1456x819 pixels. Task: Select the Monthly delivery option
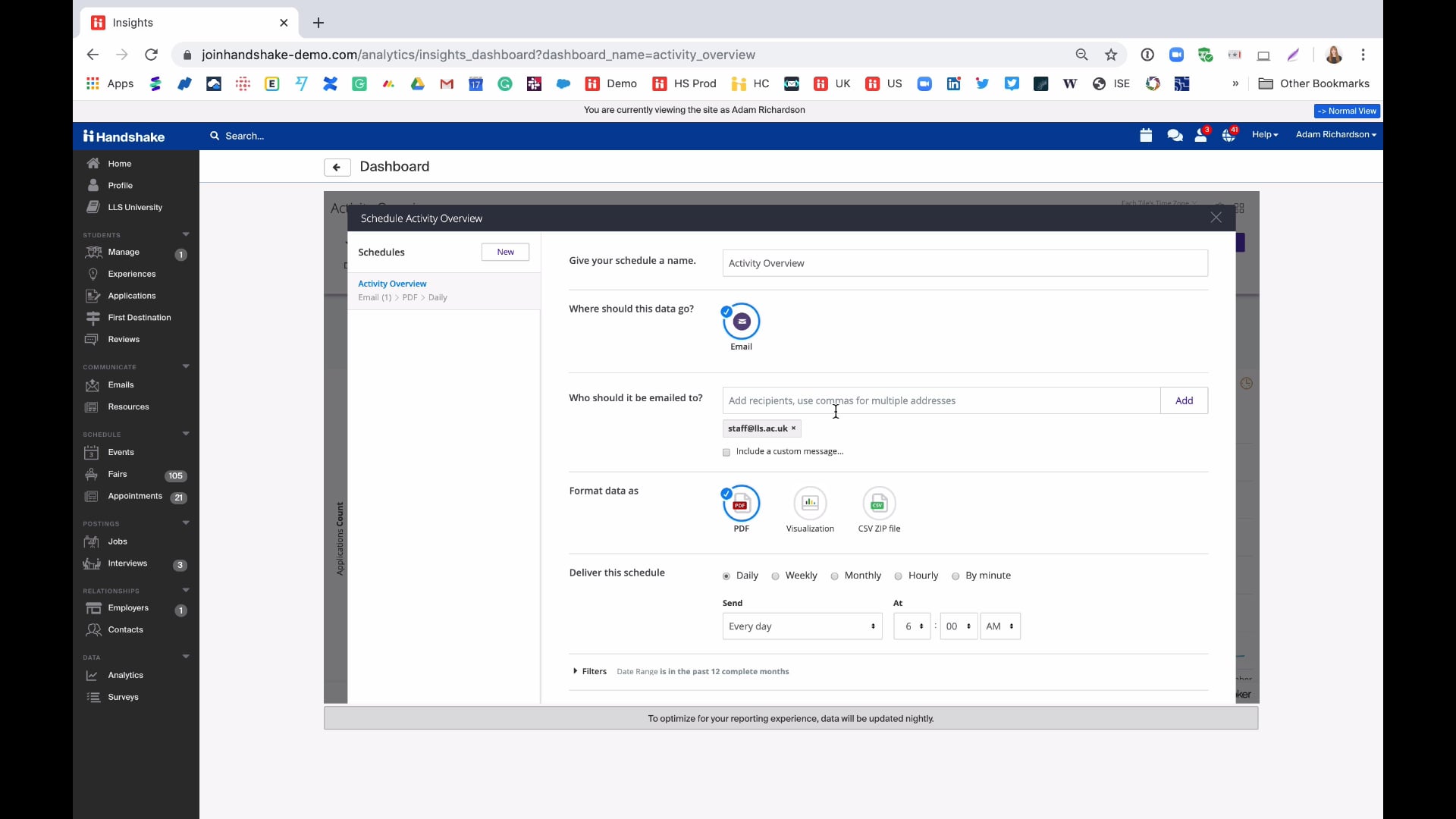(834, 576)
